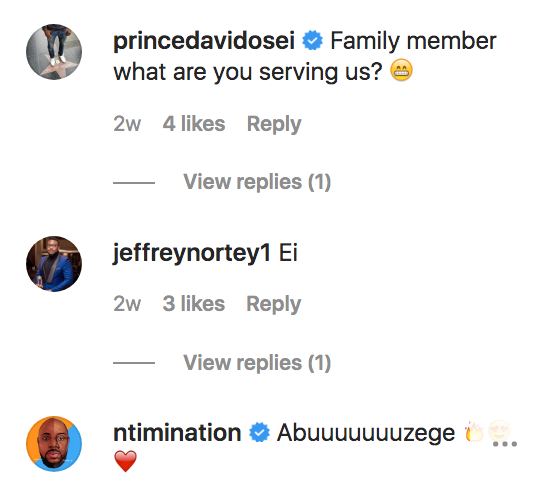Click the ntimination username
537x498 pixels.
point(177,433)
